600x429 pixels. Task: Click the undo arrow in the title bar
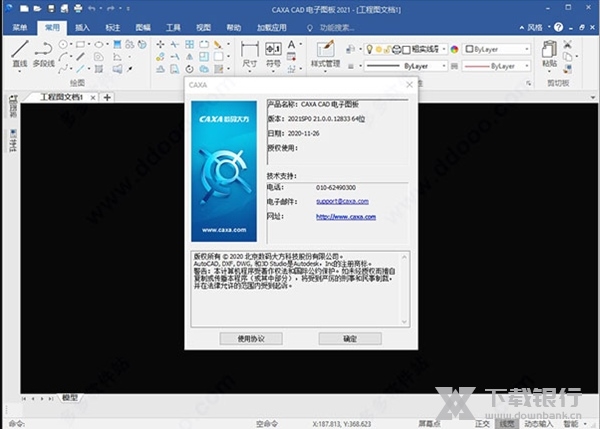pos(91,8)
